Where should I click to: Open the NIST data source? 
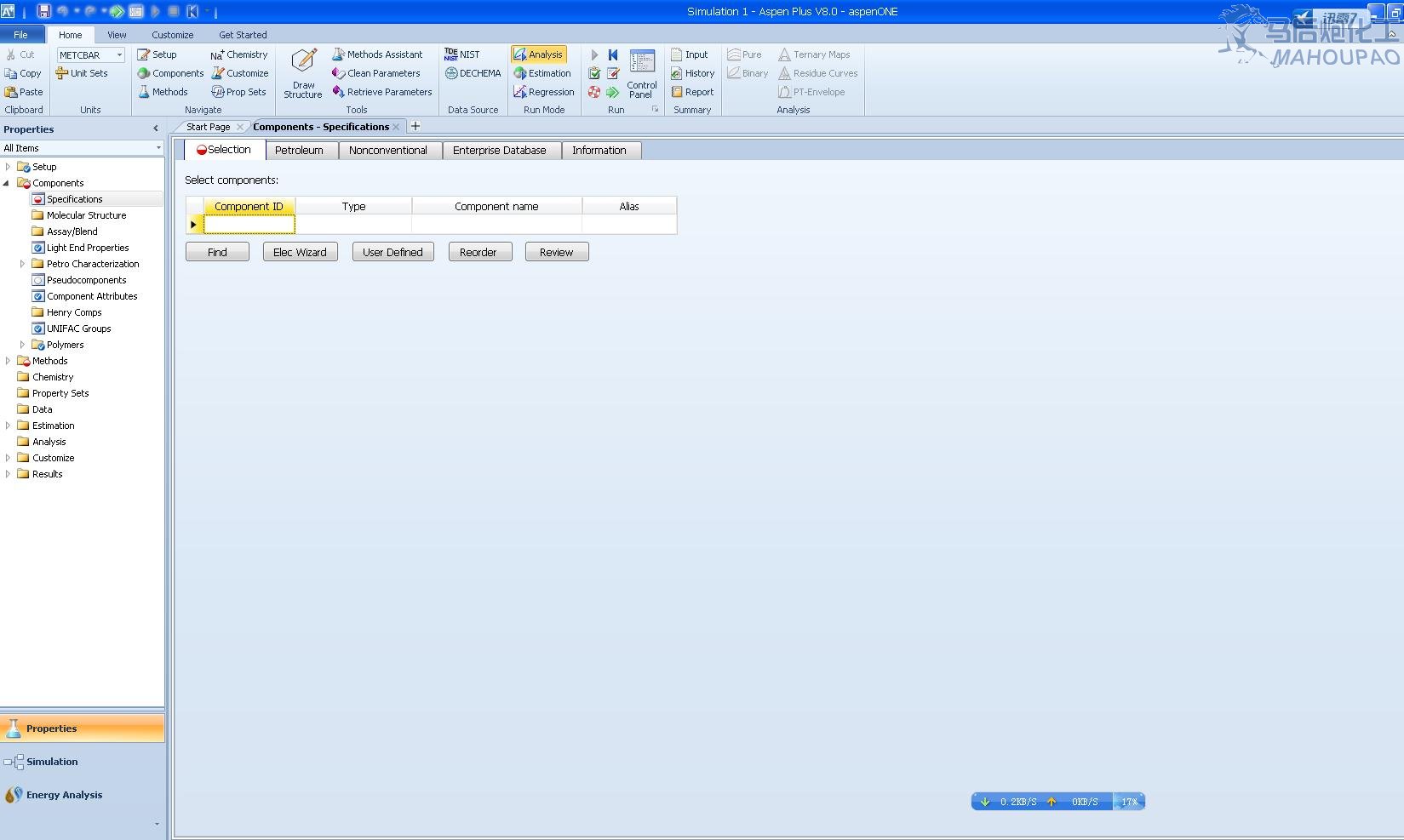point(462,54)
